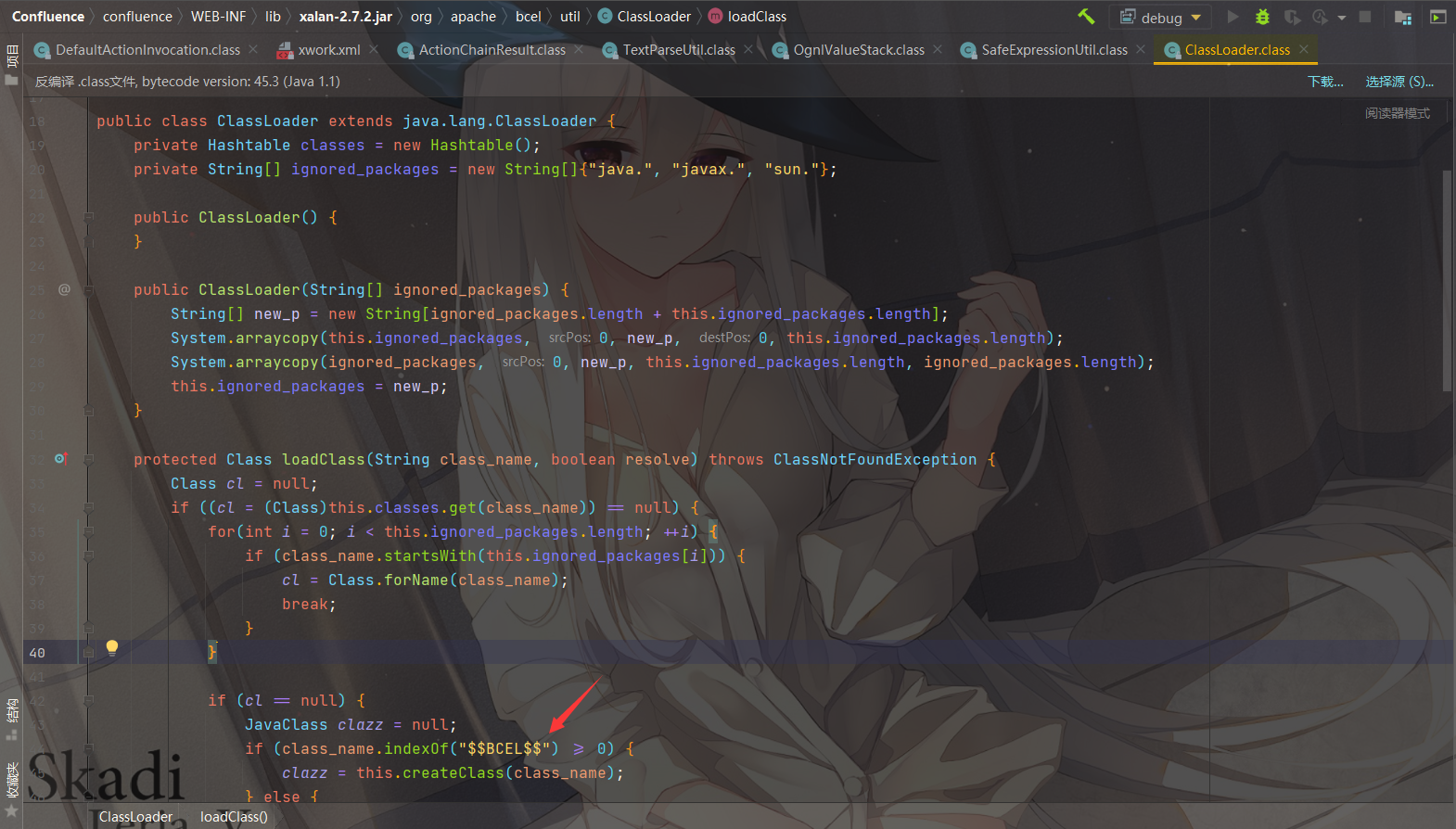Click the intention lightbulb on line 40
Screen dimensions: 1456x829
point(112,647)
